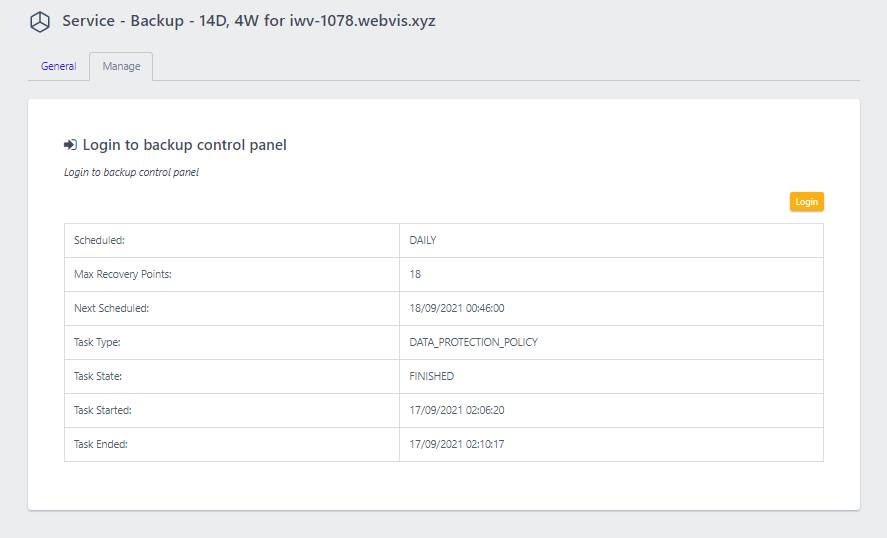
Task: Select the DATA_PROTECTION_POLICY value
Action: pos(473,342)
